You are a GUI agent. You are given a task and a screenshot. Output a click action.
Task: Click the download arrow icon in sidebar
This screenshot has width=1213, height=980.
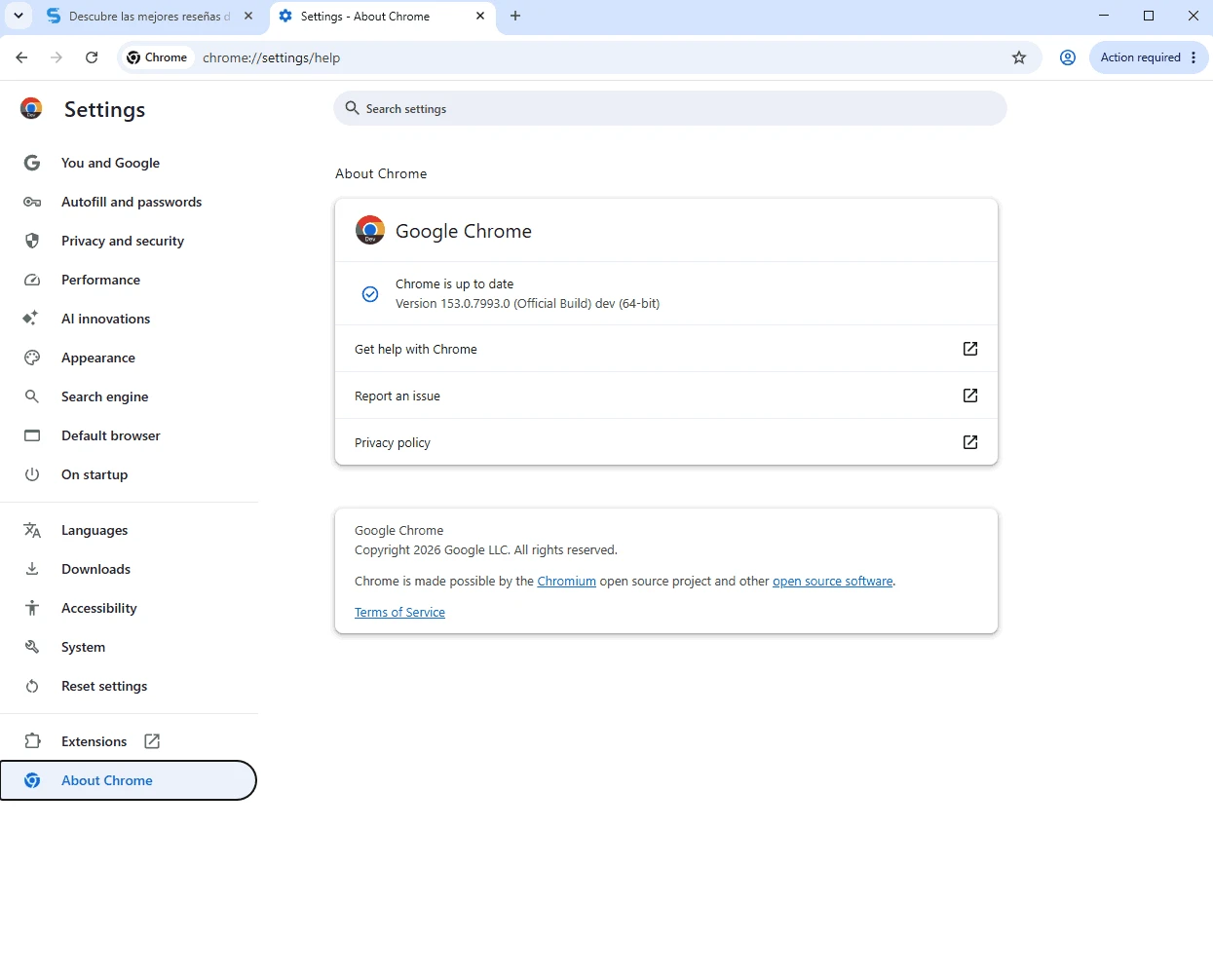32,569
